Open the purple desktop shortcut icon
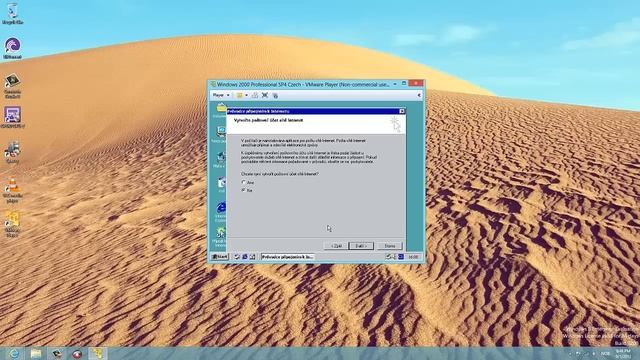The height and width of the screenshot is (360, 640). pos(12,117)
